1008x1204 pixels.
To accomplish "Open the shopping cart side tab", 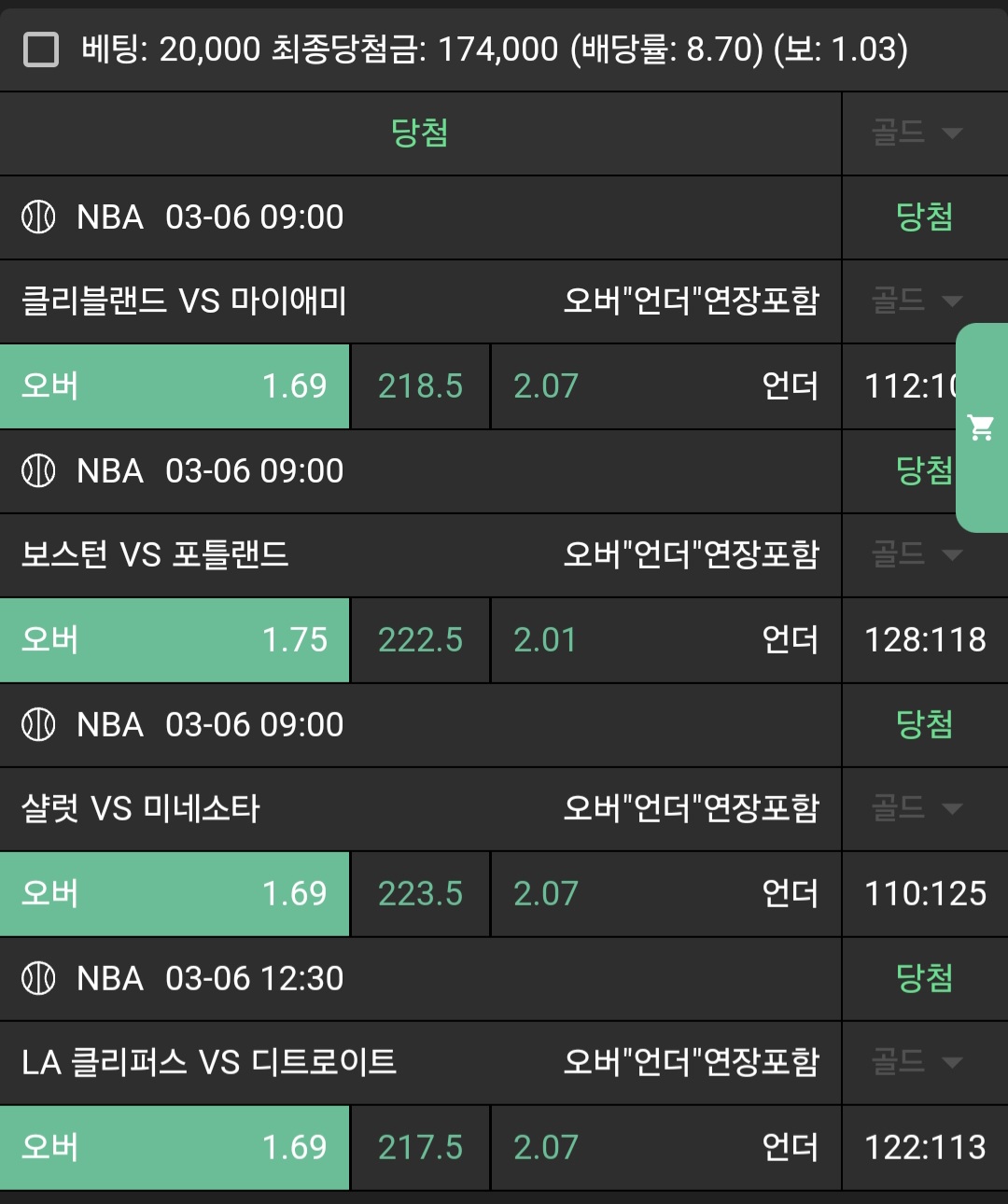I will 982,427.
